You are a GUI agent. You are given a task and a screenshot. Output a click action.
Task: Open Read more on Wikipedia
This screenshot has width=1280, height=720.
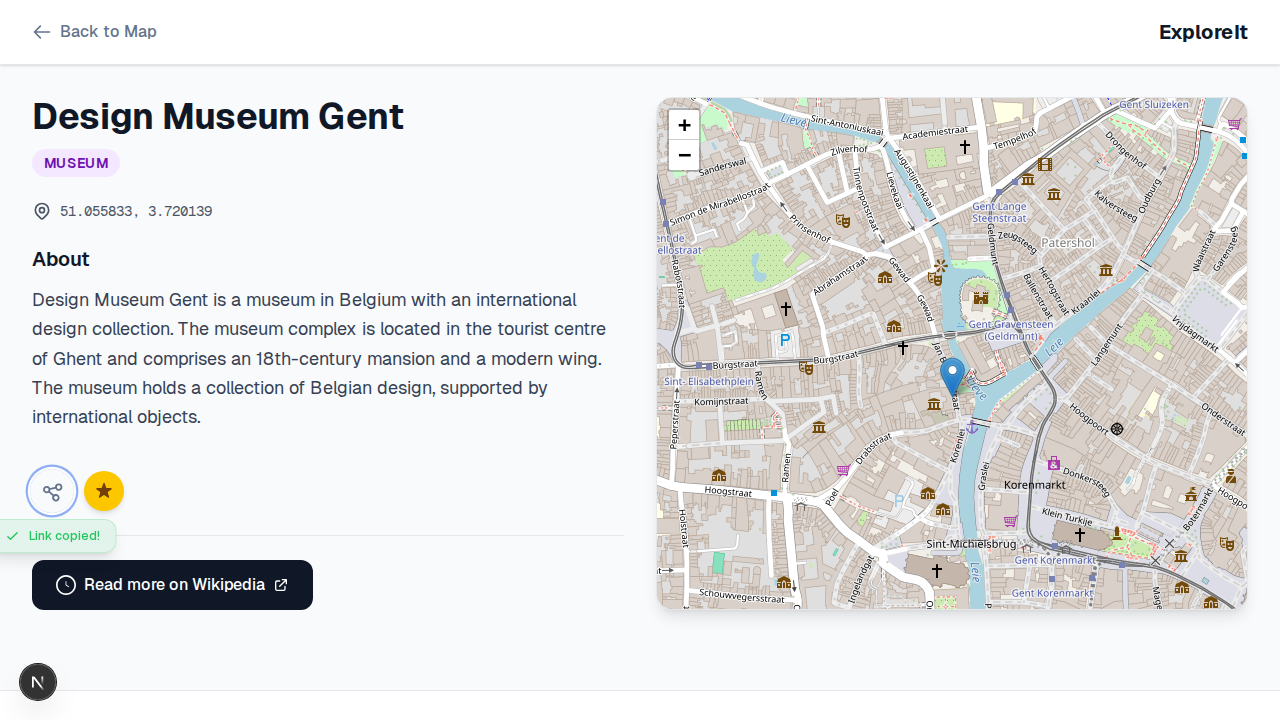(x=172, y=585)
